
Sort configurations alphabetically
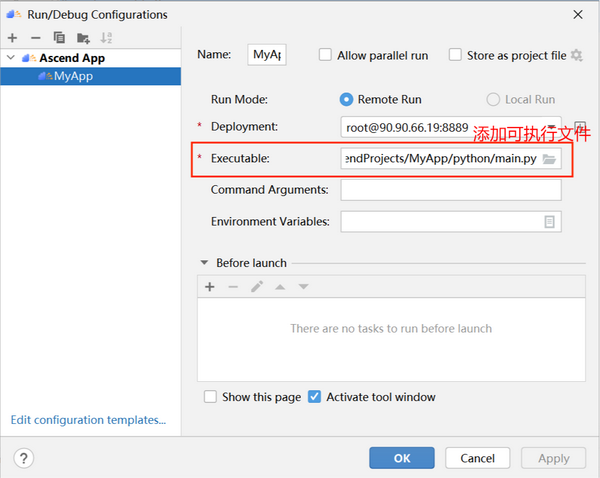(x=107, y=38)
